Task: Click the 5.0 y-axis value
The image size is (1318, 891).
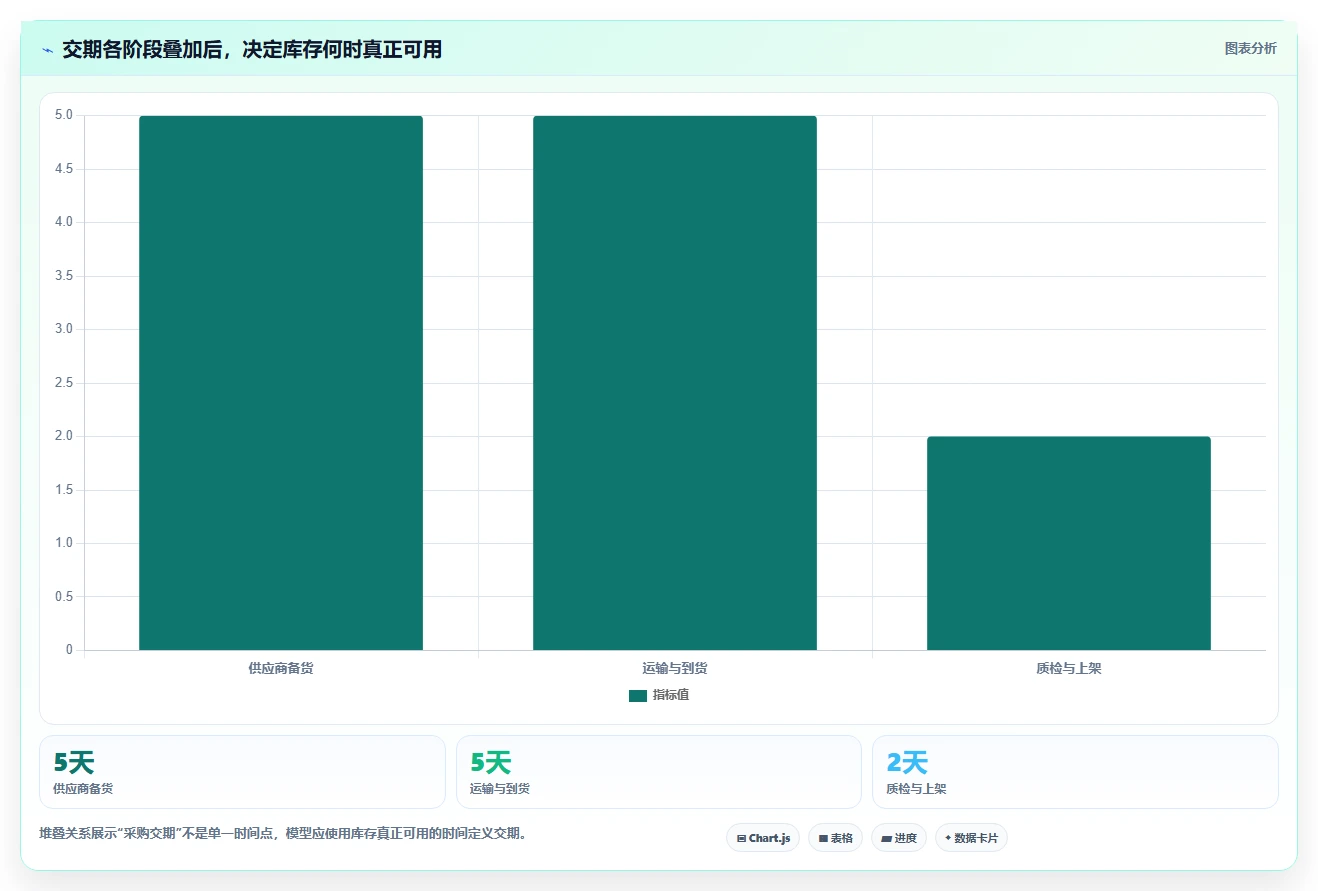Action: tap(64, 115)
